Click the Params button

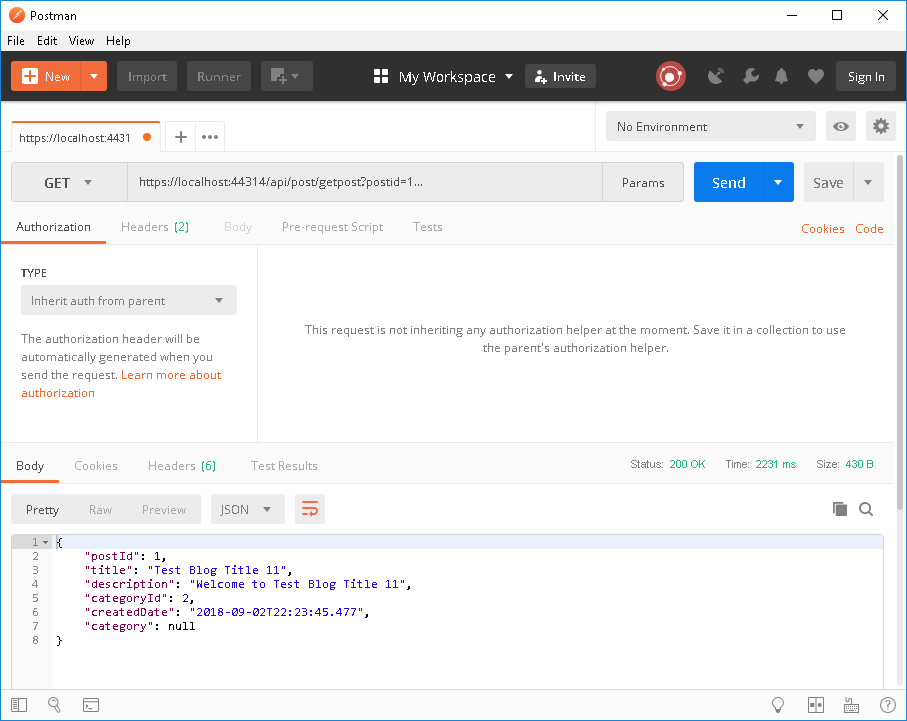pos(643,182)
